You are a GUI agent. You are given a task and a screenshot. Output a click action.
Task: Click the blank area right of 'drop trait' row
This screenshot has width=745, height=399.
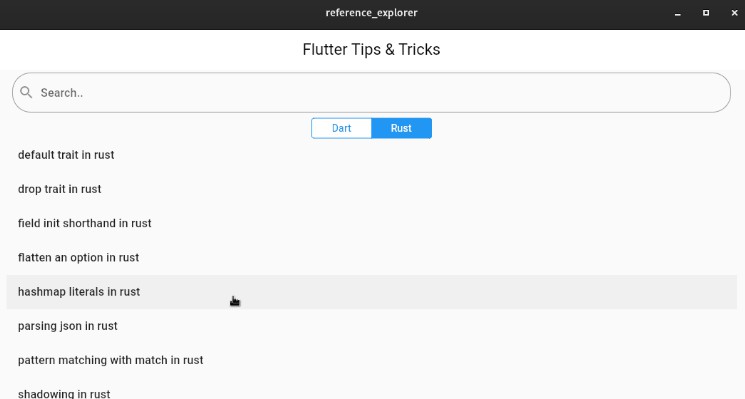pyautogui.click(x=475, y=189)
